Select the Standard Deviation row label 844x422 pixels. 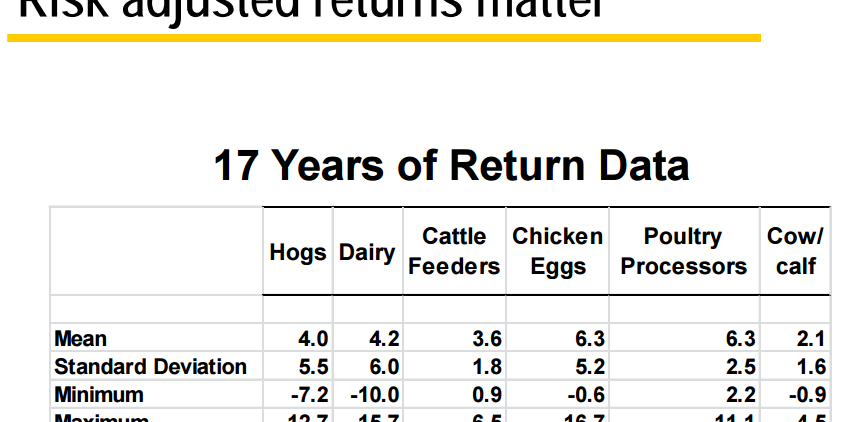[151, 367]
